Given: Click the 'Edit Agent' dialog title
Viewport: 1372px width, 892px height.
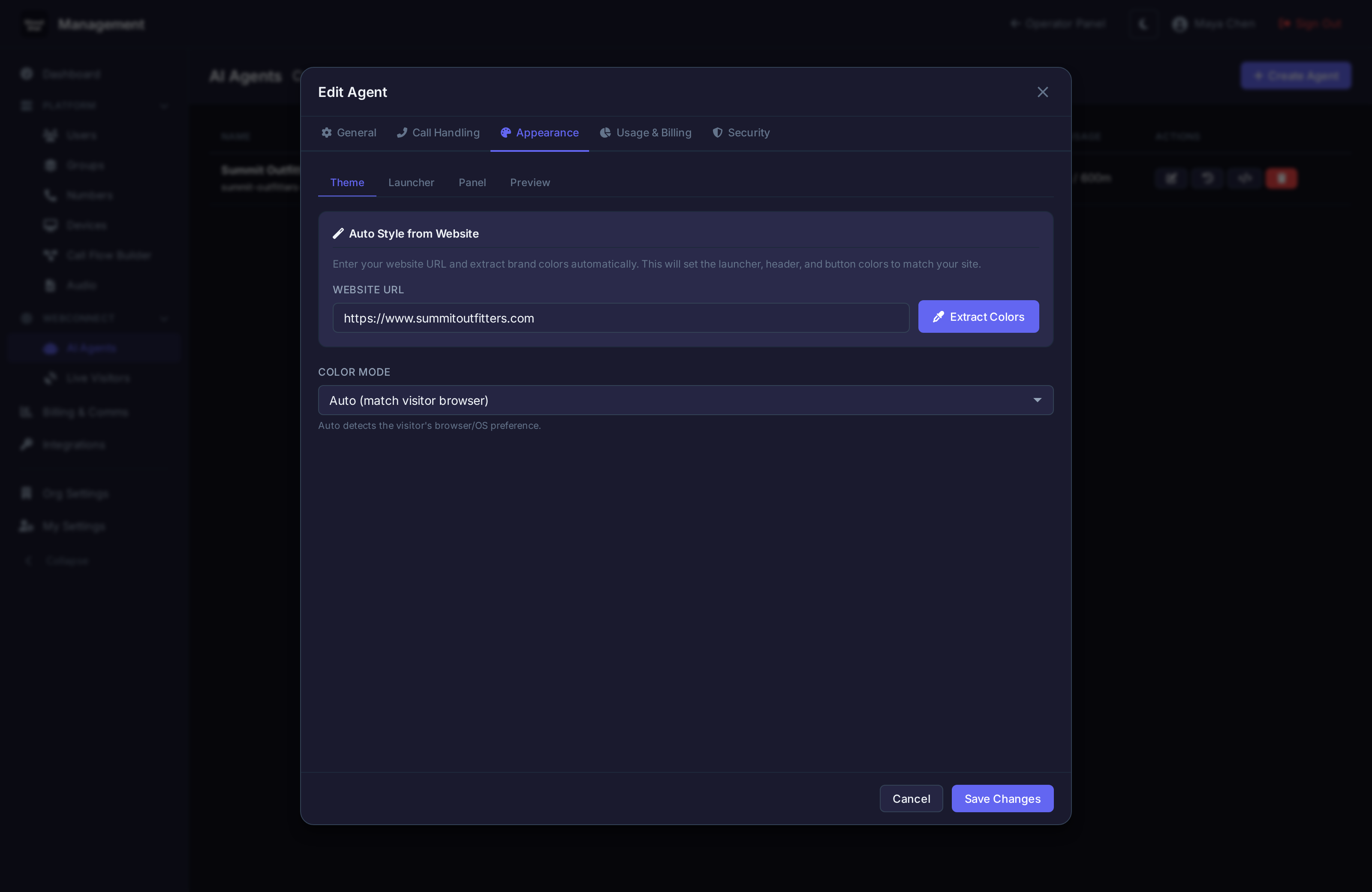Looking at the screenshot, I should pos(352,92).
